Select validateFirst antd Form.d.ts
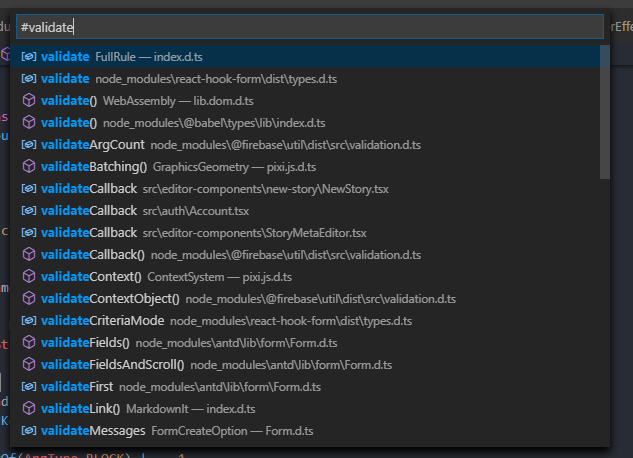 click(x=305, y=387)
